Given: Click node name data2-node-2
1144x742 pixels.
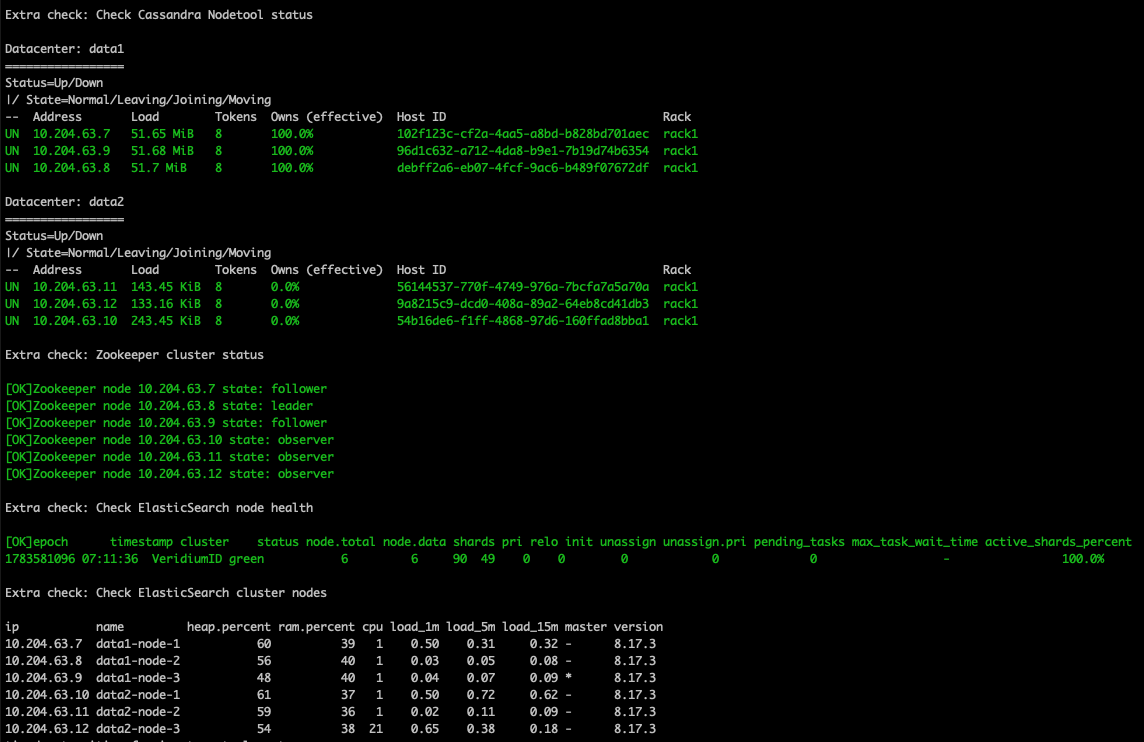Looking at the screenshot, I should [138, 712].
